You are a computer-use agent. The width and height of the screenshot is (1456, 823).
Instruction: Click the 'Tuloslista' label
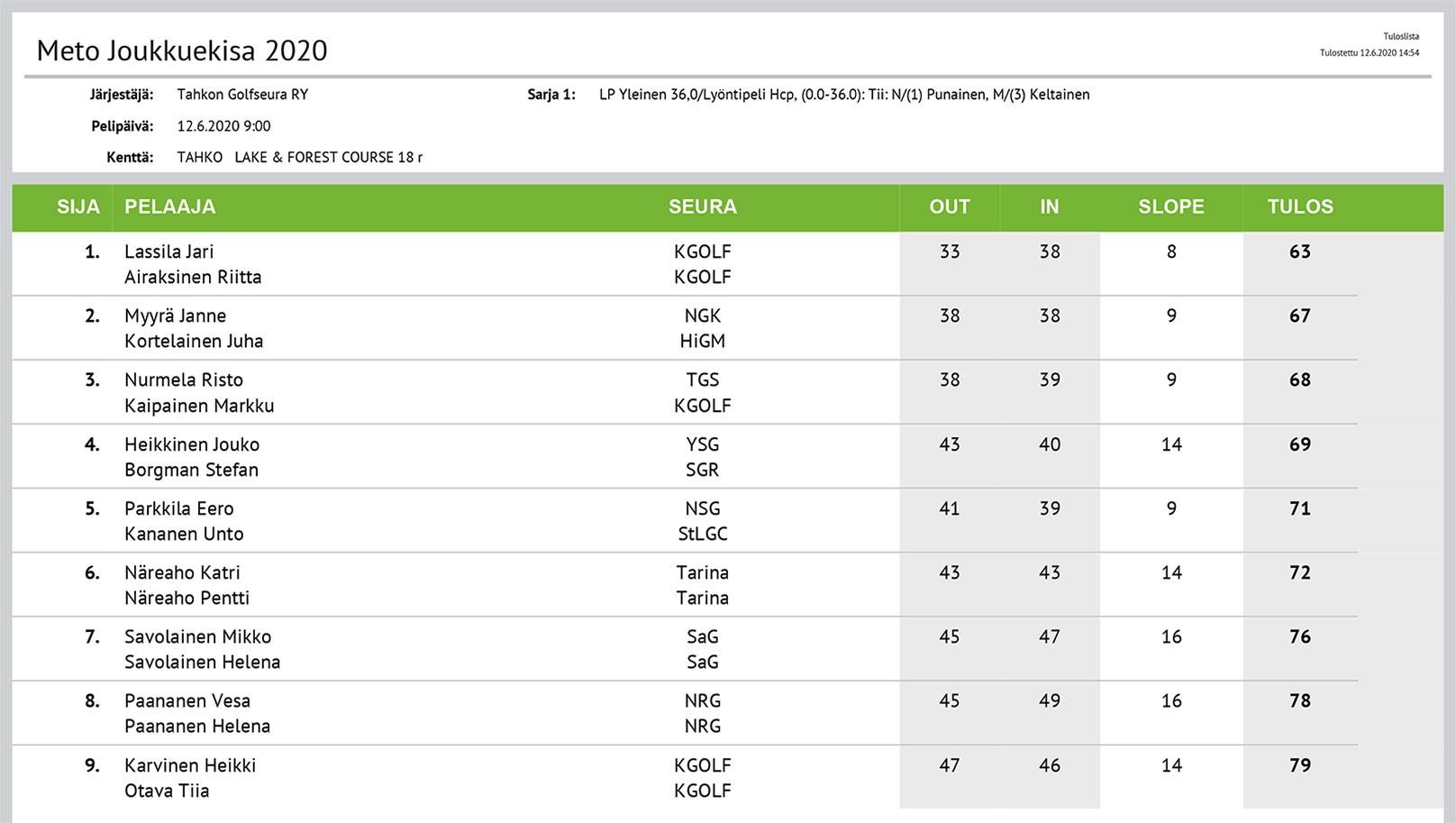(1401, 37)
